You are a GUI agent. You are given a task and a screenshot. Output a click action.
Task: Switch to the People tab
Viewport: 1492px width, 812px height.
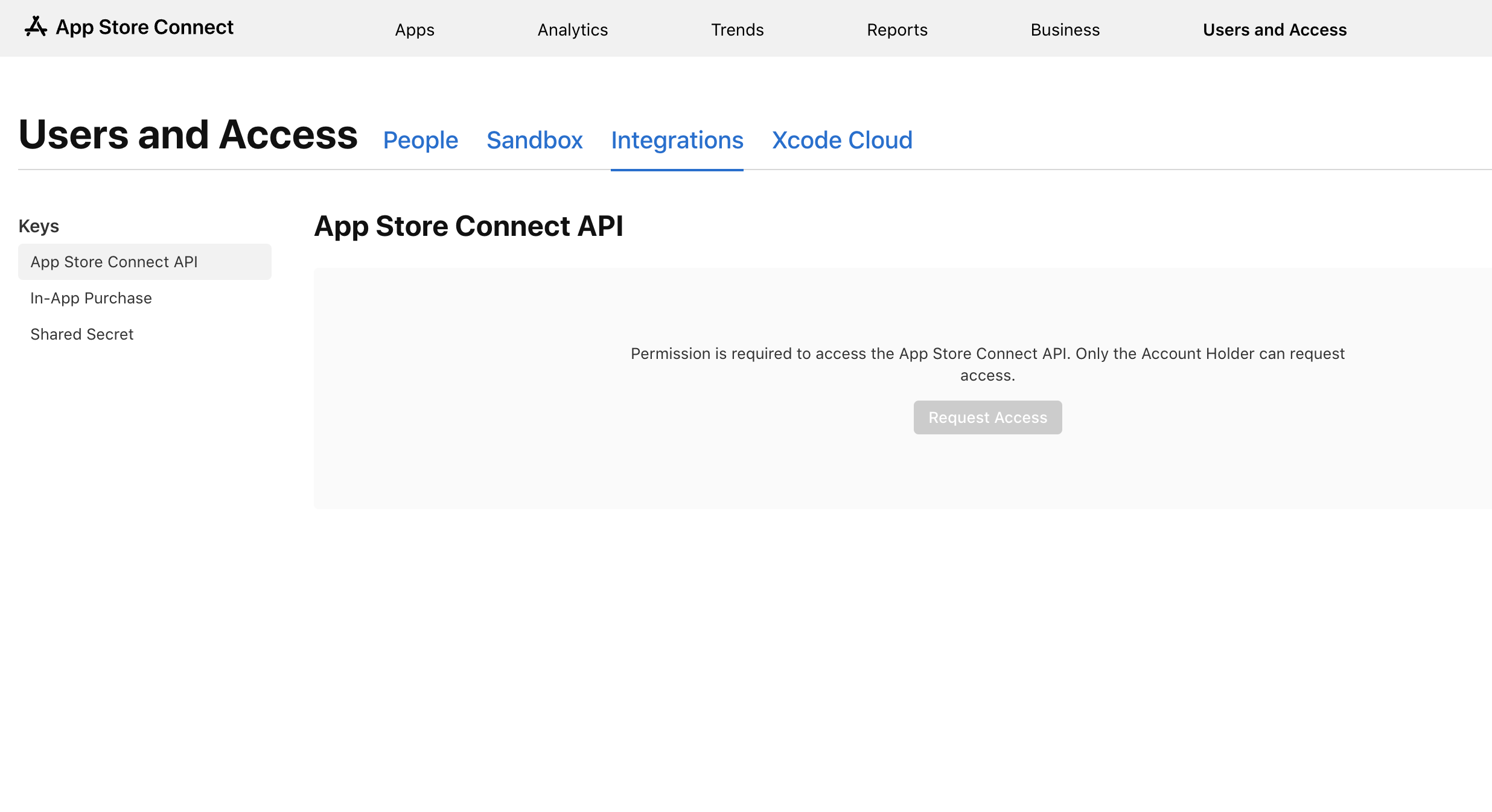421,140
